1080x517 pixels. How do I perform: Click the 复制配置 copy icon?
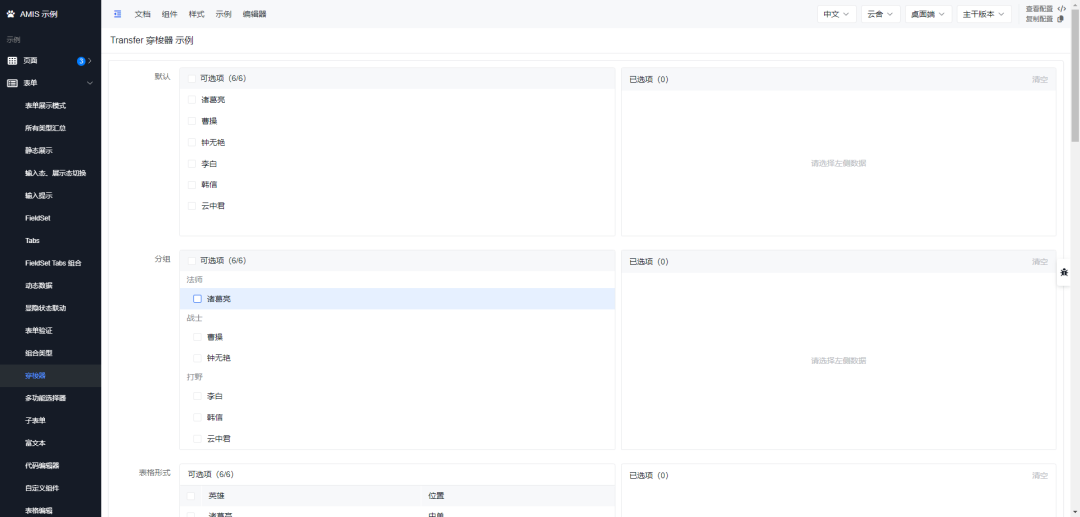pyautogui.click(x=1061, y=19)
